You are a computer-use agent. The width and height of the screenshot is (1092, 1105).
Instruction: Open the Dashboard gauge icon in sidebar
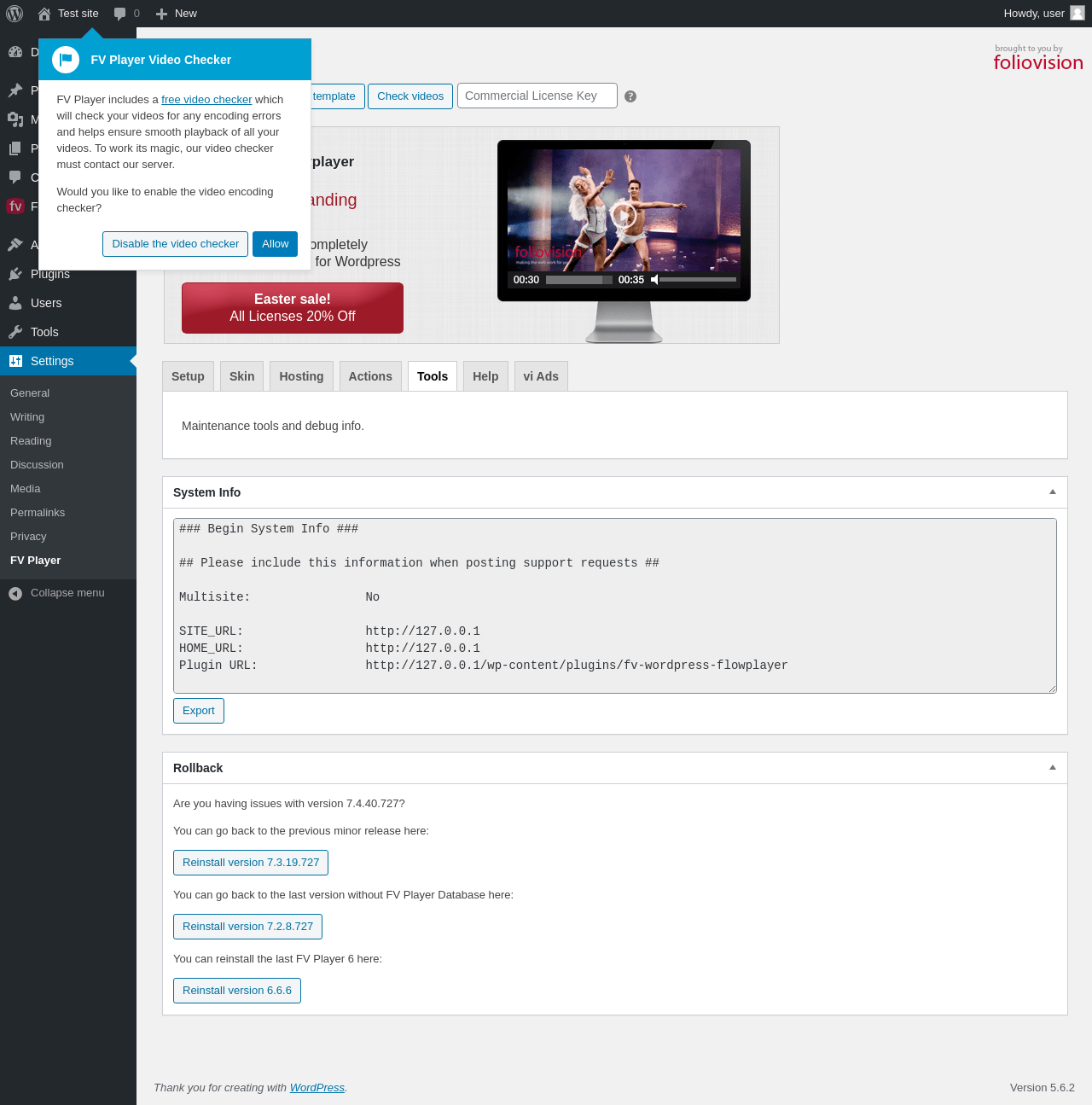tap(15, 52)
